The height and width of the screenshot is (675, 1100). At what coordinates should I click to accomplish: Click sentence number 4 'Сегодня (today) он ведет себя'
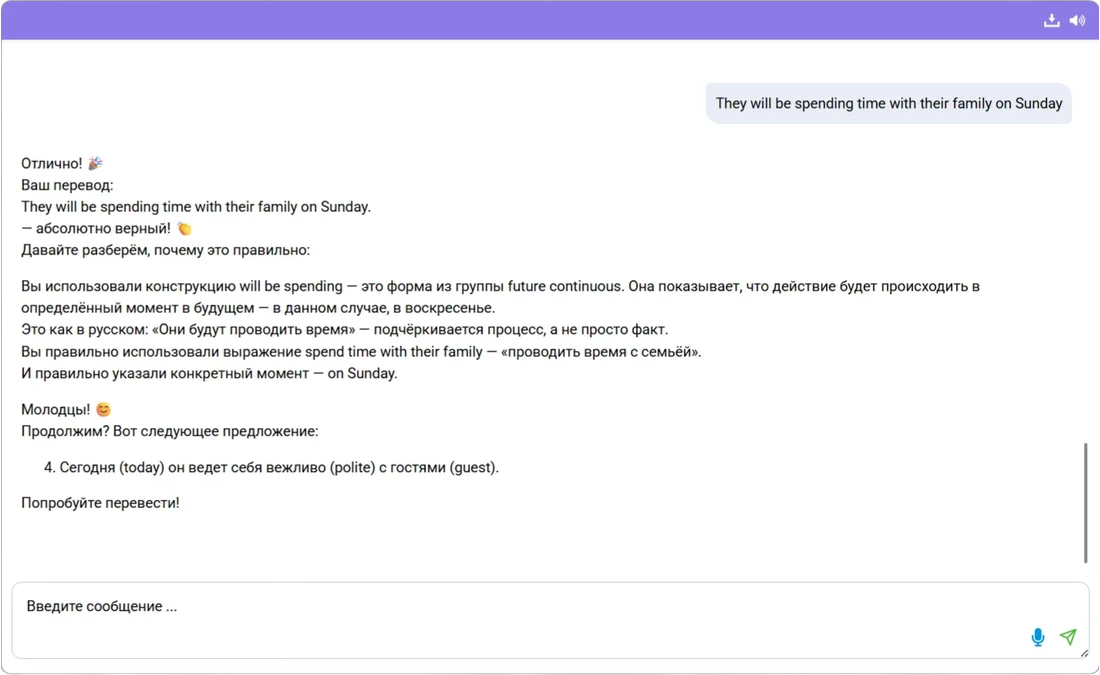click(271, 467)
